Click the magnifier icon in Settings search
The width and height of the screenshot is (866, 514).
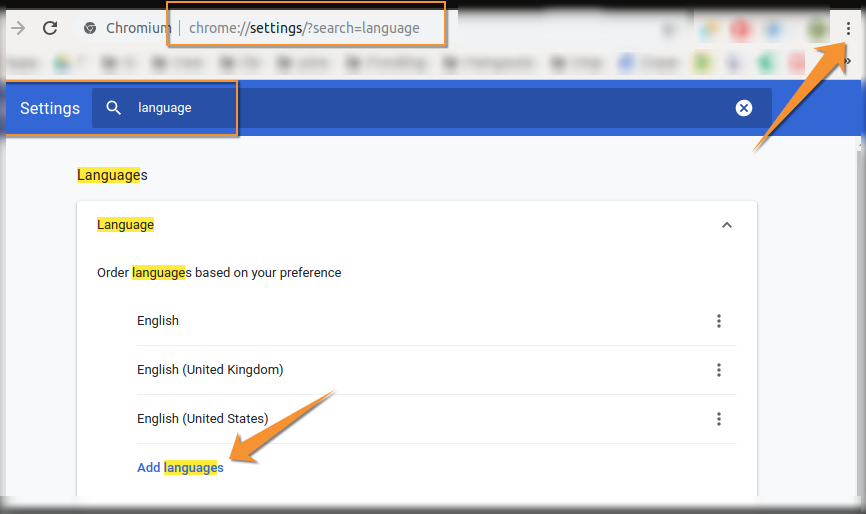[114, 108]
